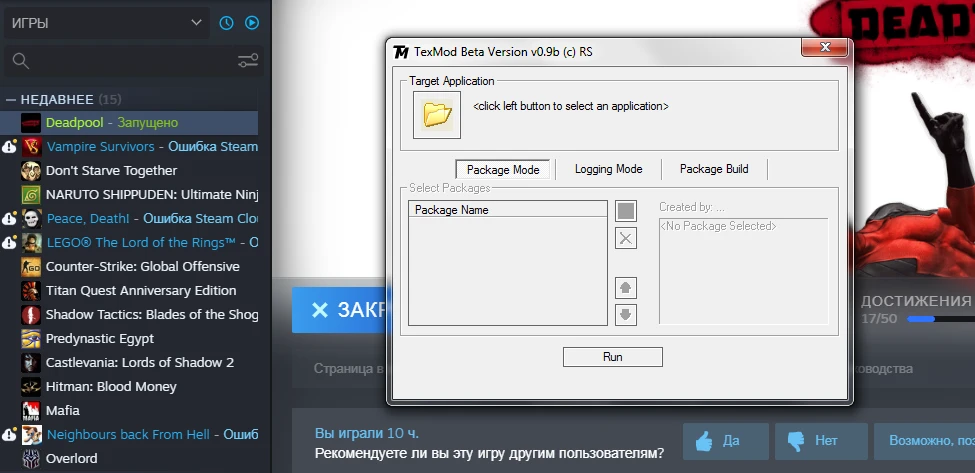
Task: Click the Peace, Death! skull icon
Action: tap(31, 219)
